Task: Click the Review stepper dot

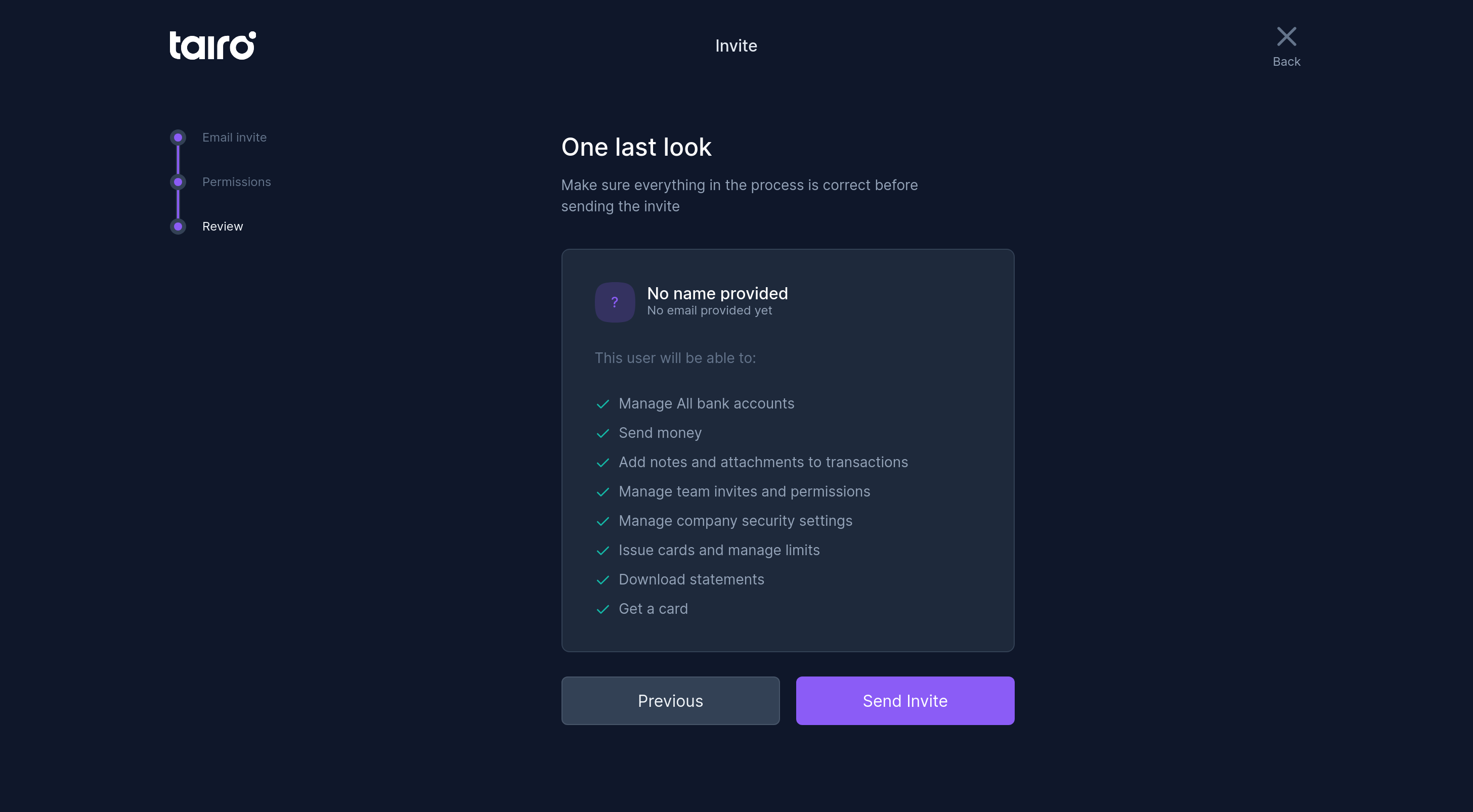Action: click(178, 227)
